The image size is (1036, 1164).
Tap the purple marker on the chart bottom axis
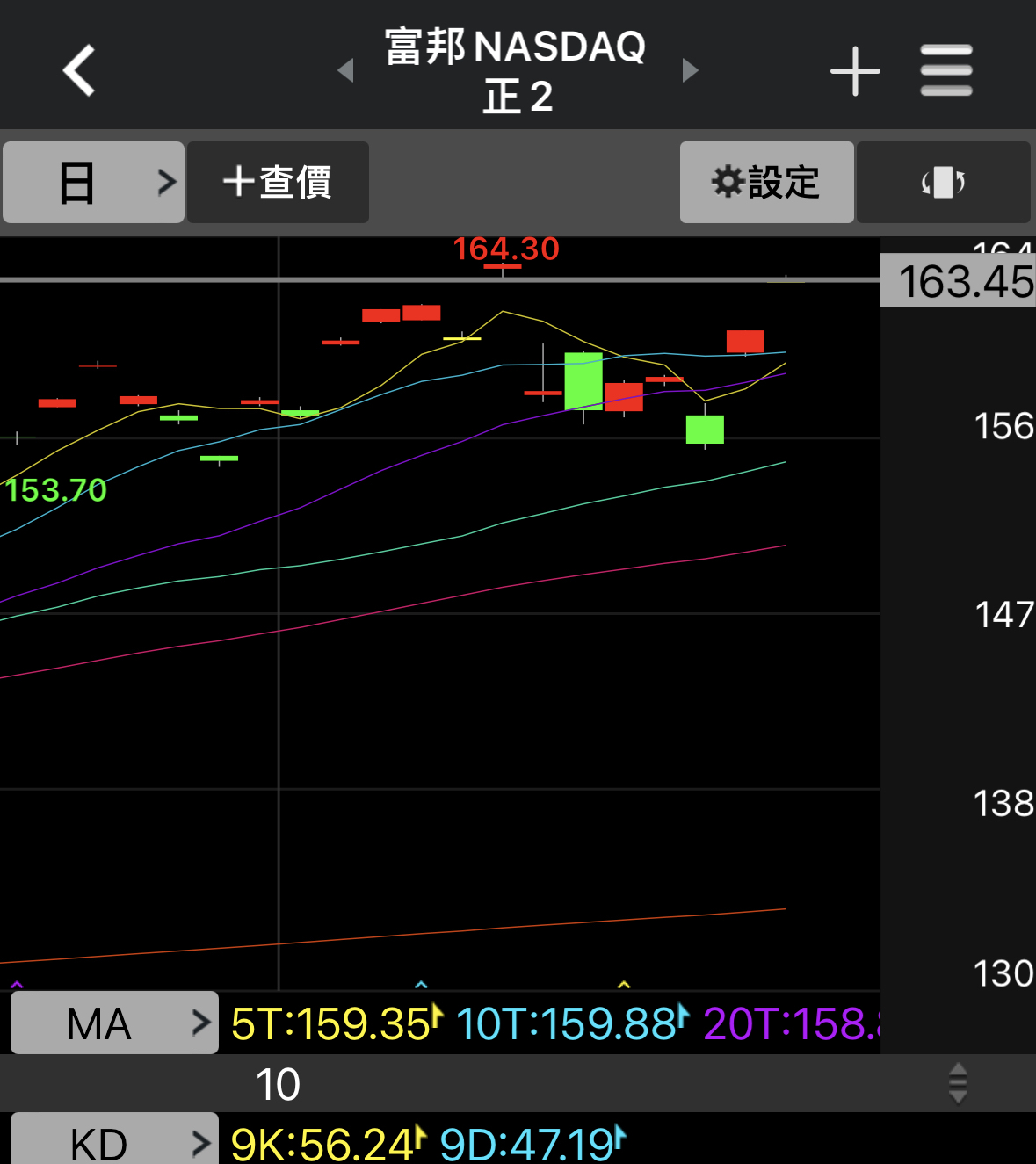point(16,985)
